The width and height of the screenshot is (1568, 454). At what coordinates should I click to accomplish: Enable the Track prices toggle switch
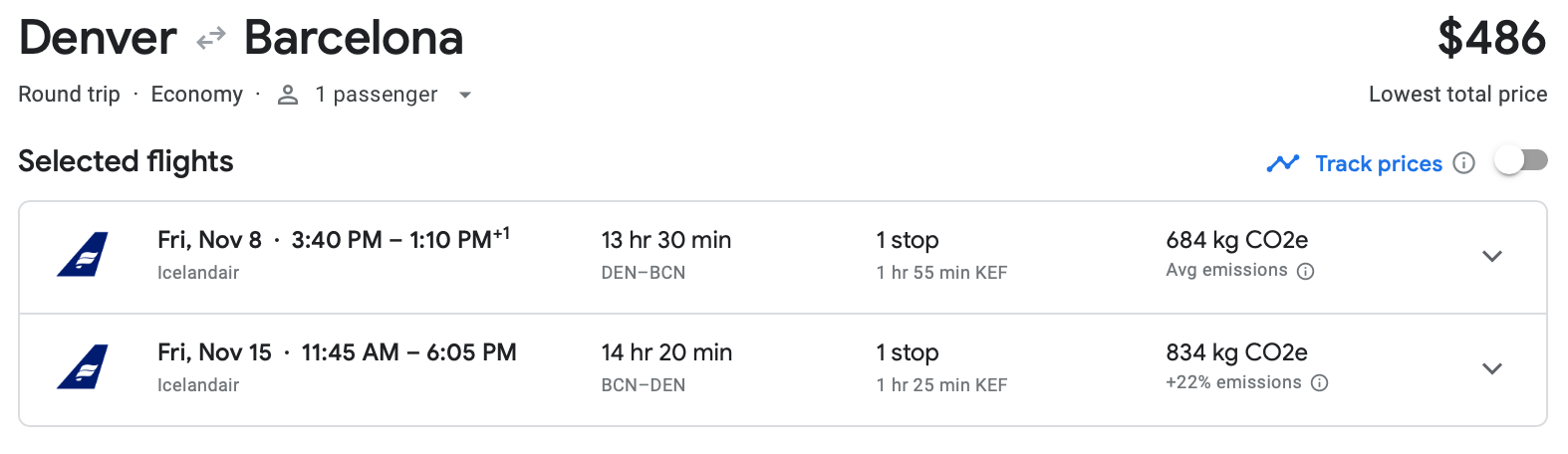pos(1520,160)
